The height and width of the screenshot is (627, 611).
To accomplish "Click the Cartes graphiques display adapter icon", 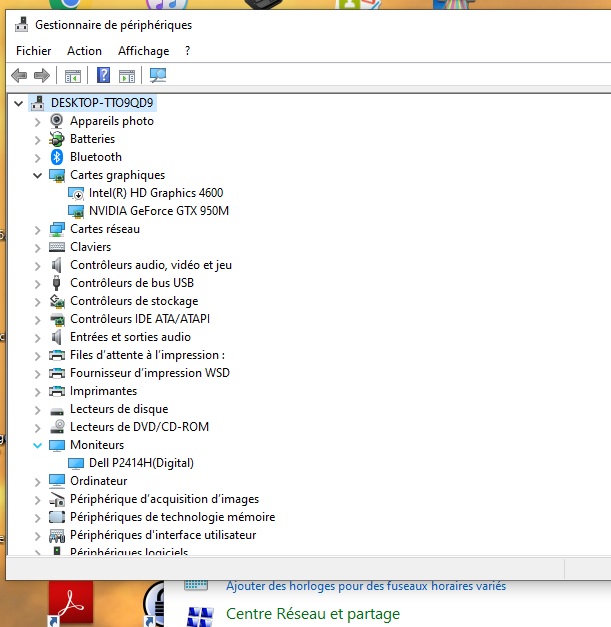I will coord(57,175).
